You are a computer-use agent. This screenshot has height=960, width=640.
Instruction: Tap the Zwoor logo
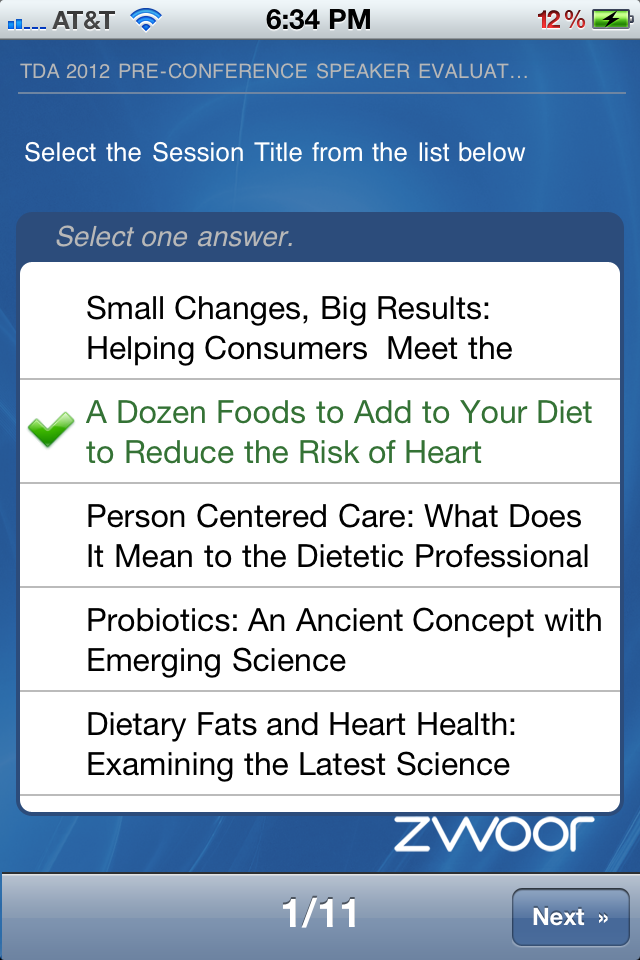tap(493, 833)
